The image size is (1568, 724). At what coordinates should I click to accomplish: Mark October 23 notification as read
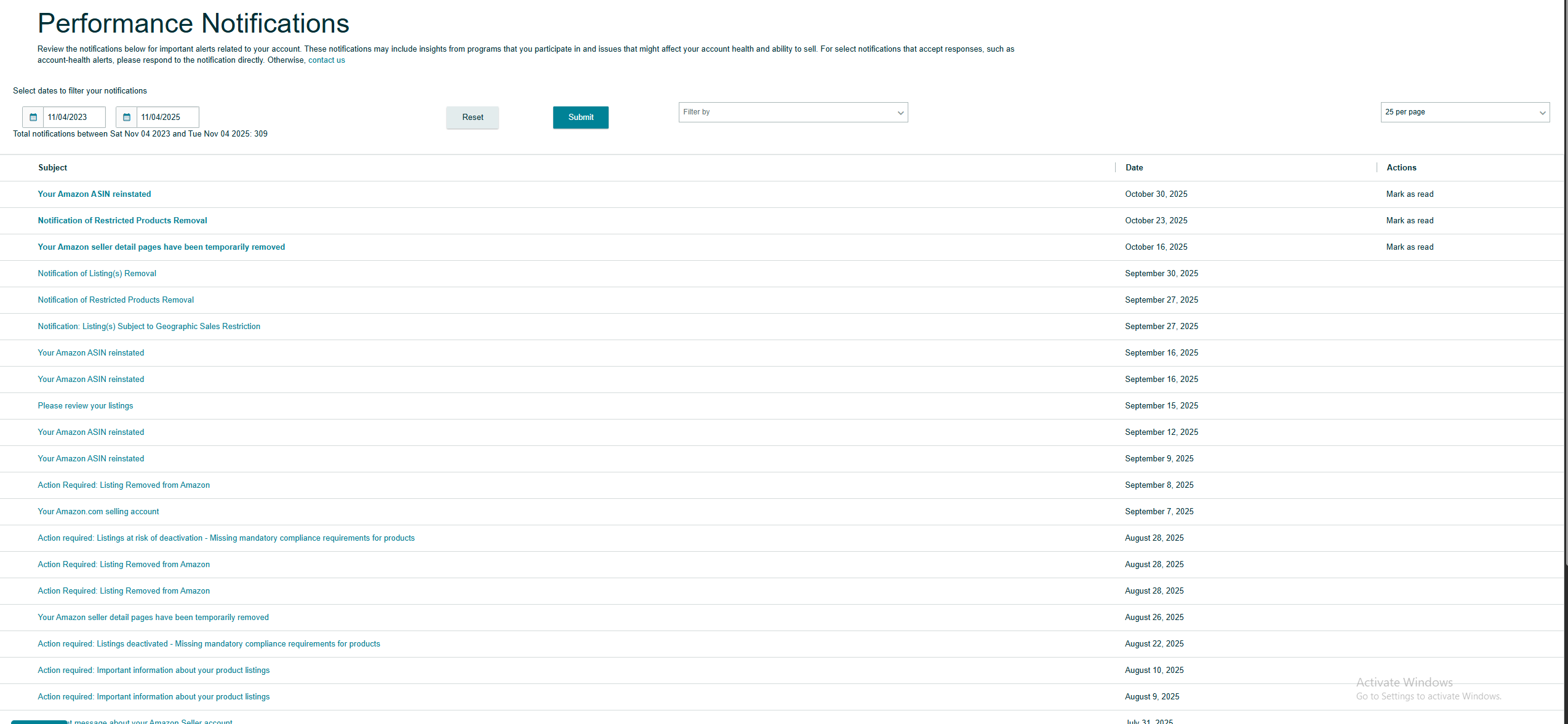(x=1410, y=221)
